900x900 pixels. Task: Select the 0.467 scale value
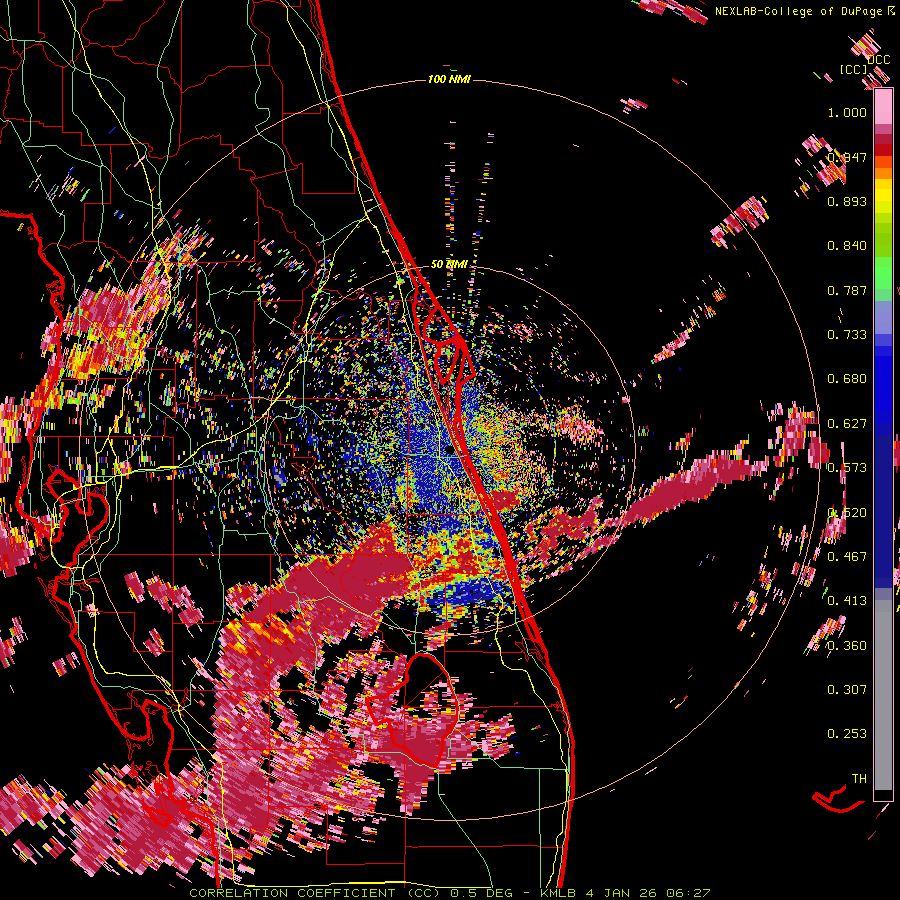tap(847, 556)
